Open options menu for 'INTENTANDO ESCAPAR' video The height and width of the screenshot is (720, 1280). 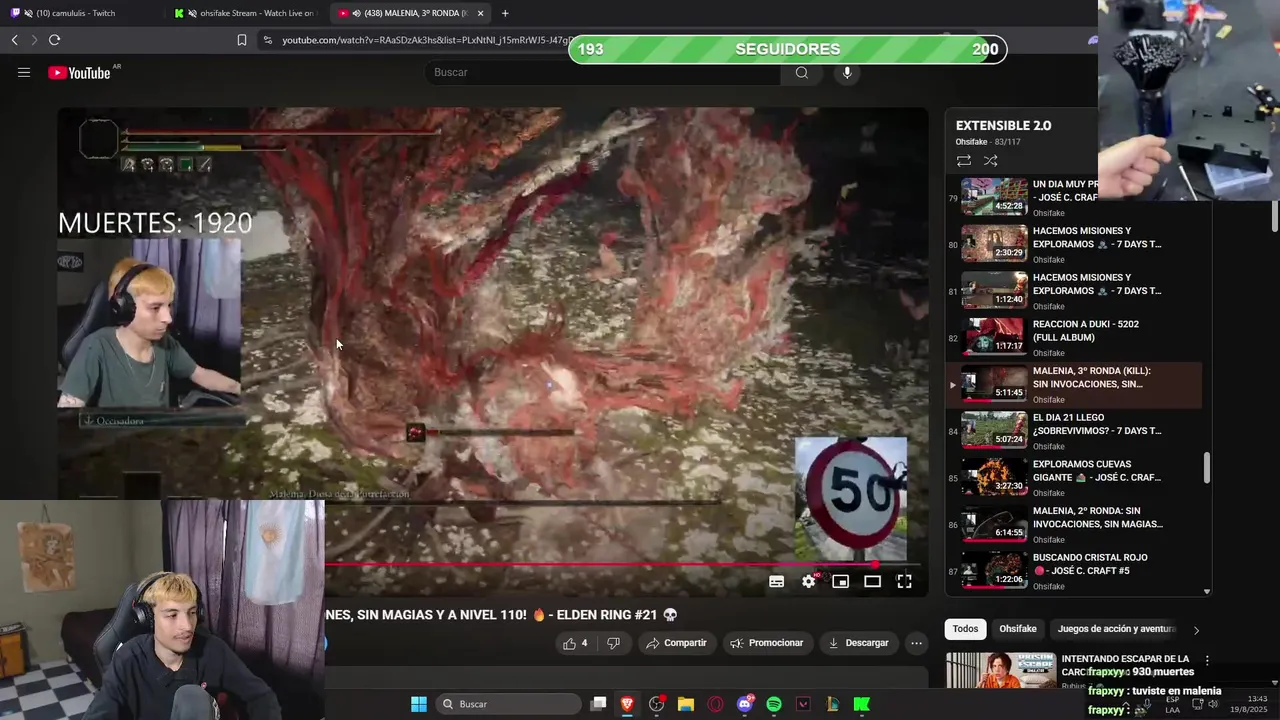(x=1207, y=661)
